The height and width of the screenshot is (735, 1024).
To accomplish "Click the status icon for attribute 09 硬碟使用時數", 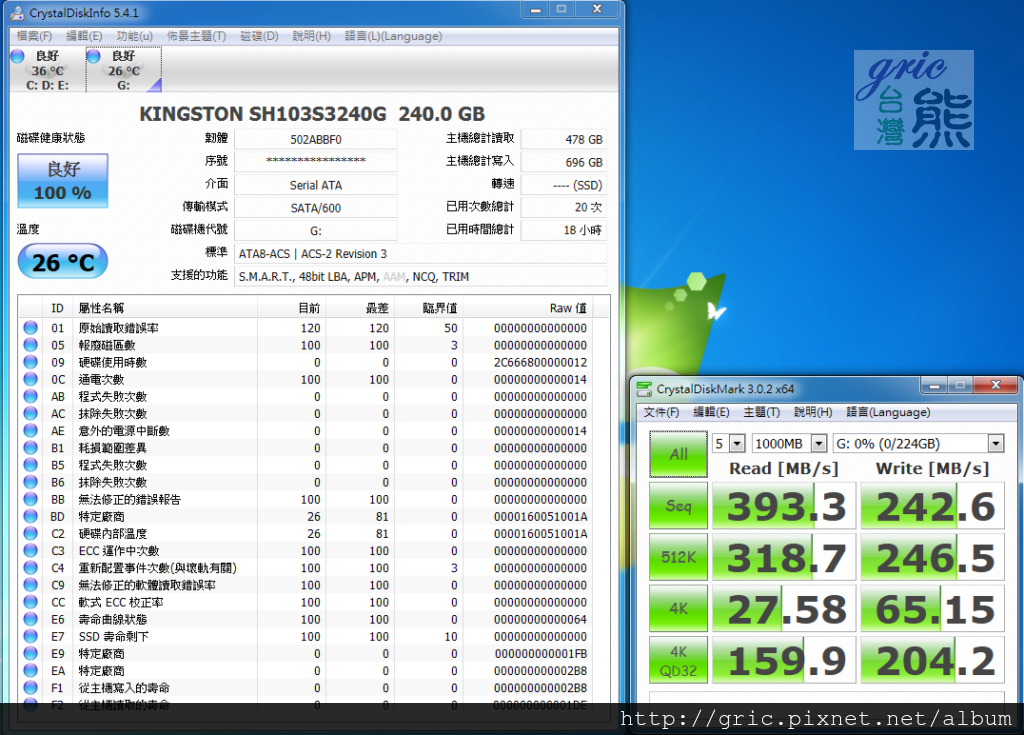I will point(30,361).
